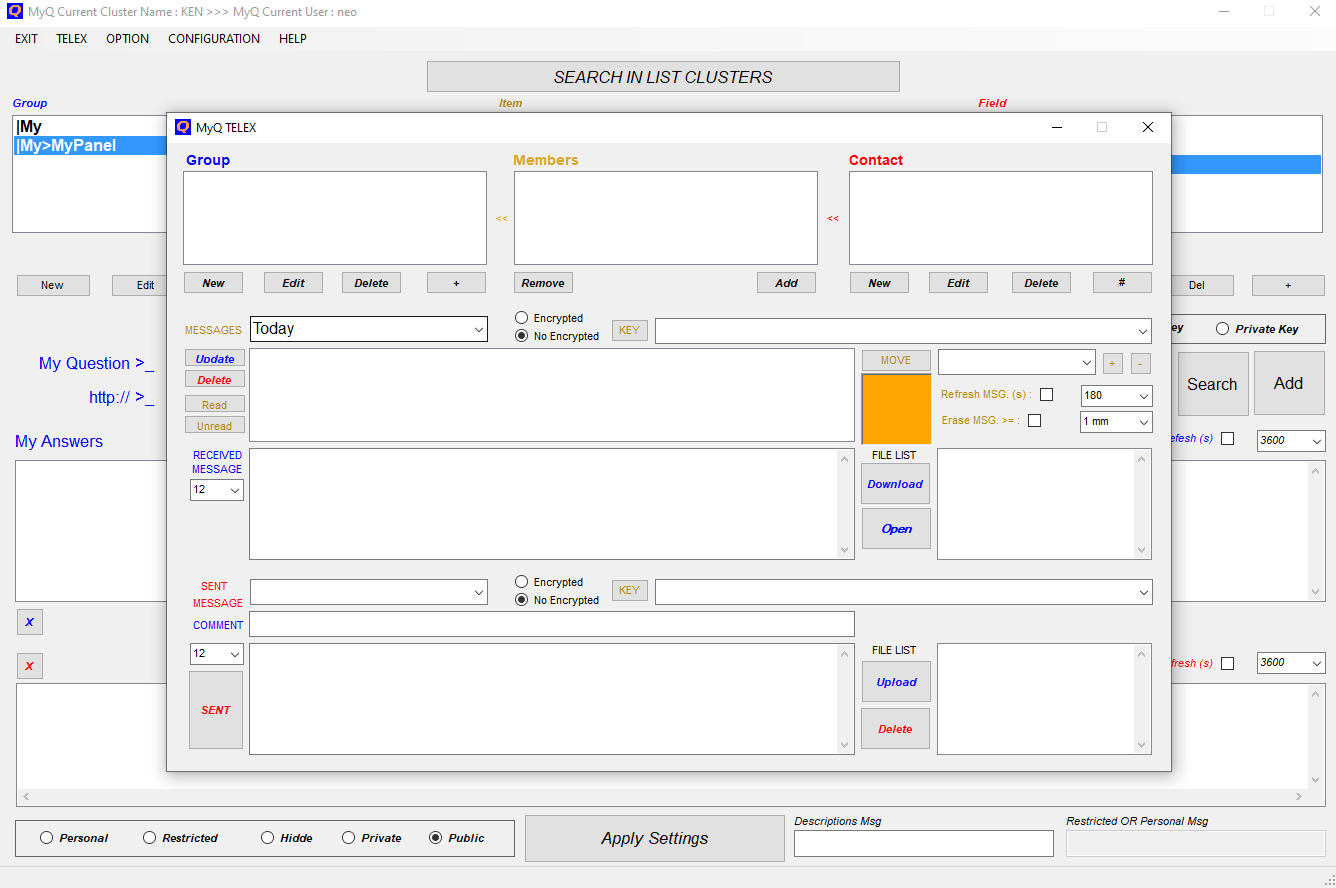This screenshot has height=888, width=1336.
Task: Click the blue x button below My Answers
Action: coord(30,622)
